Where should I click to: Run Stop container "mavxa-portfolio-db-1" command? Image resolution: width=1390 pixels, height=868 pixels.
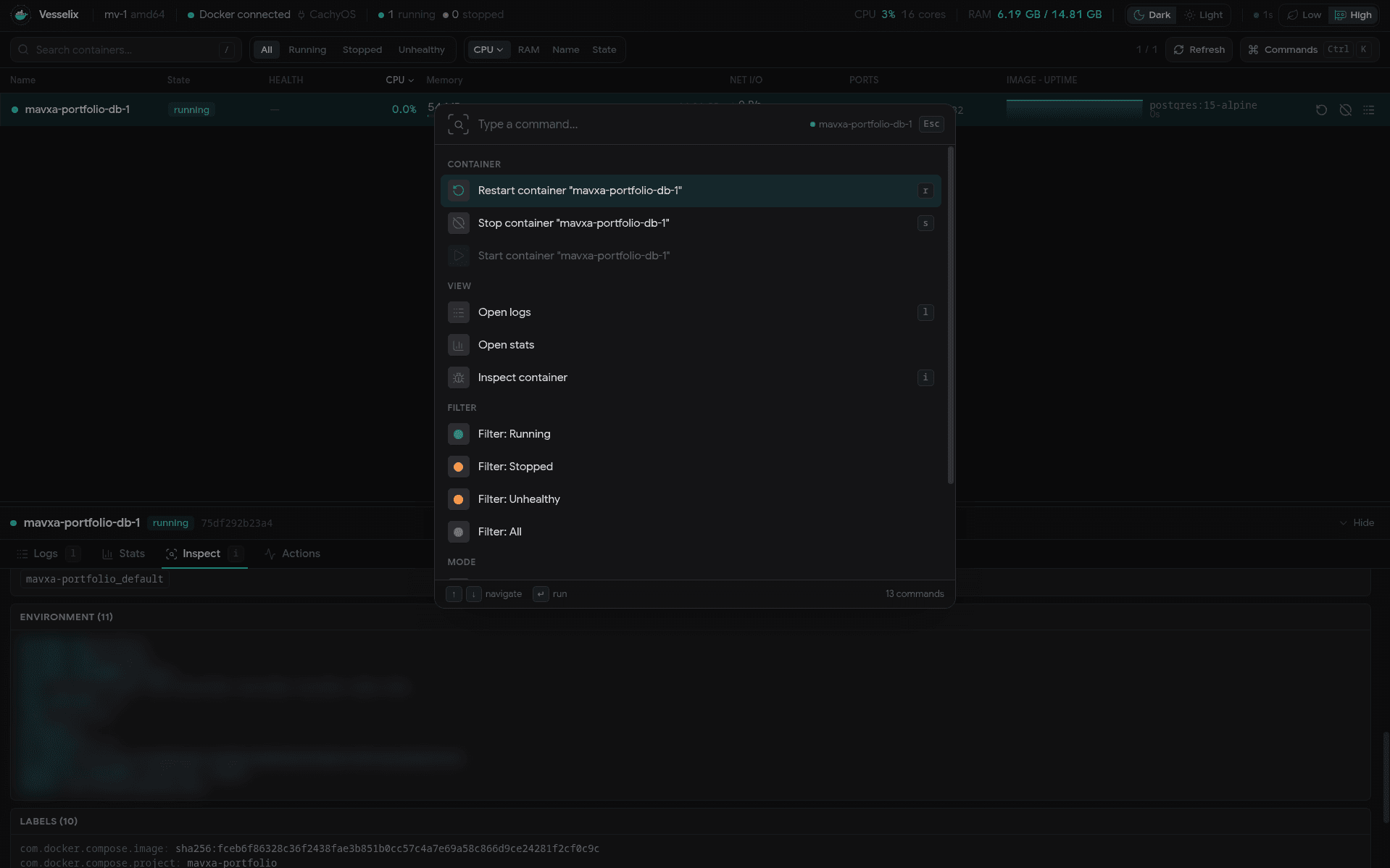pos(691,223)
